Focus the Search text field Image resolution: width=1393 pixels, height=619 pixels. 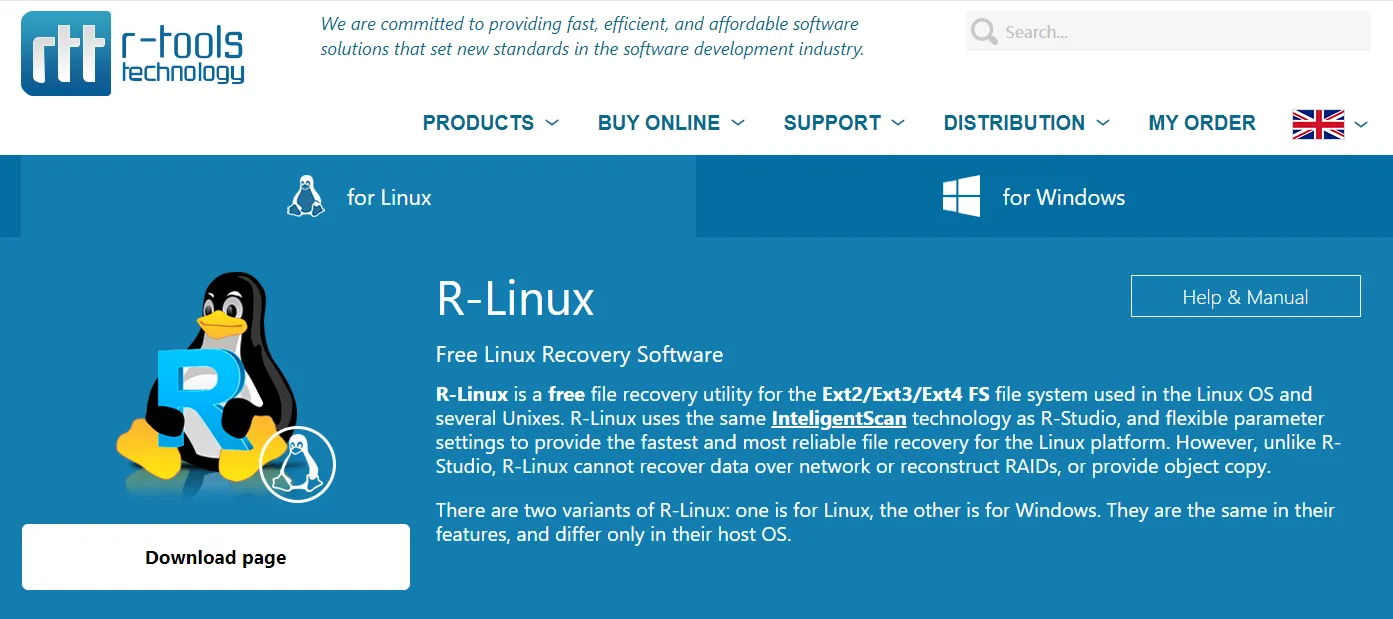[1180, 32]
